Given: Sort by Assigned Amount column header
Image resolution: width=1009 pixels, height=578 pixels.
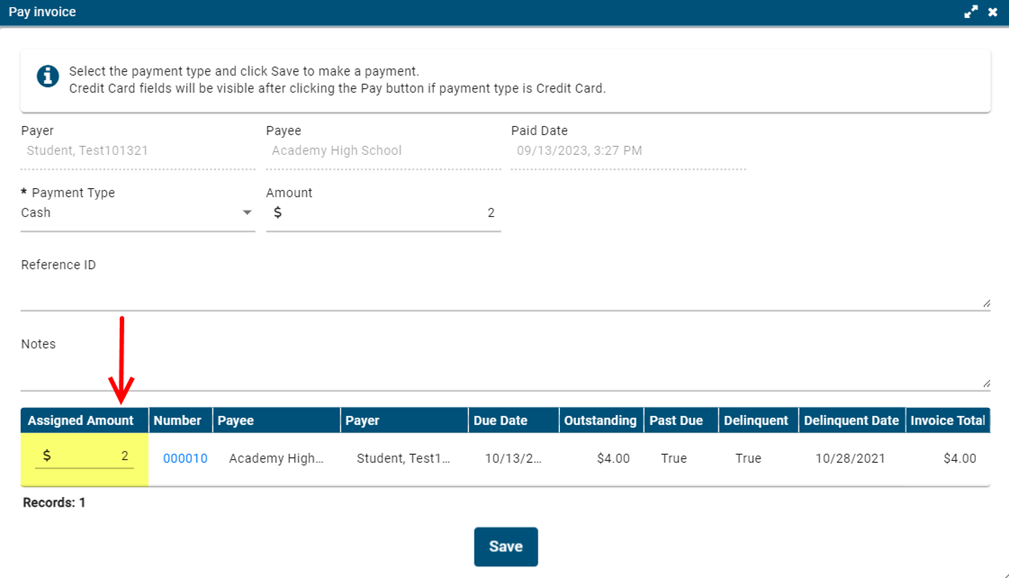Looking at the screenshot, I should pos(81,420).
